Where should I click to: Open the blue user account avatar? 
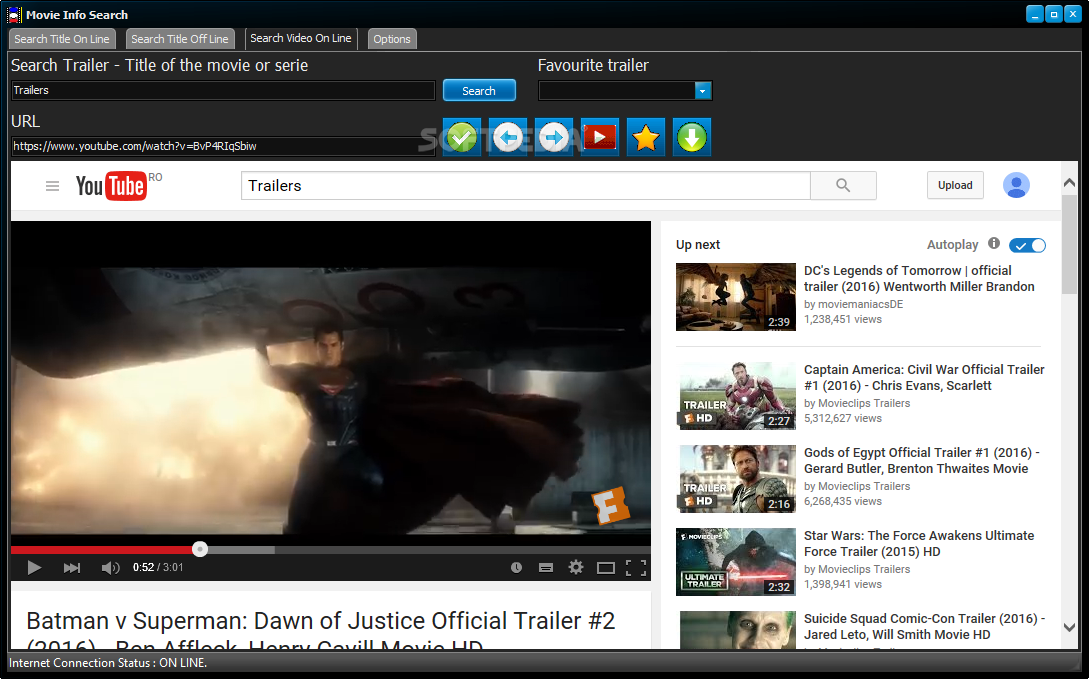pyautogui.click(x=1016, y=185)
